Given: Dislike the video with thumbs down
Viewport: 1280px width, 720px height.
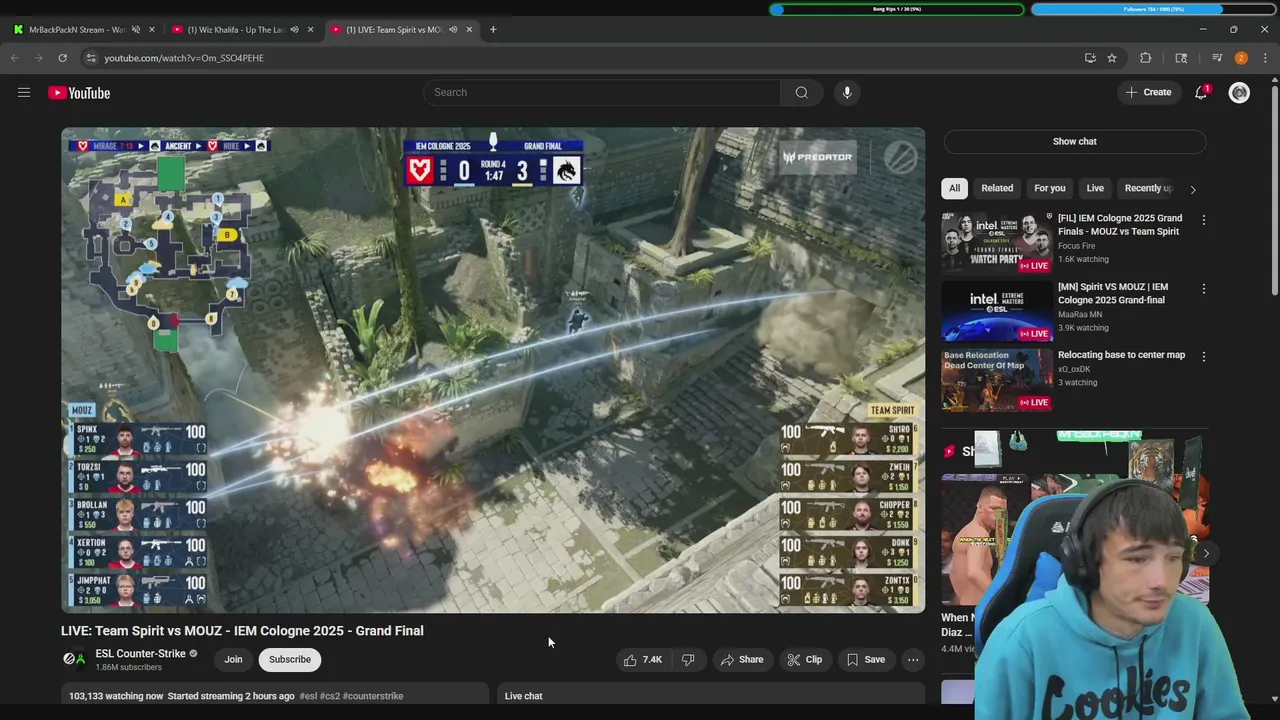Looking at the screenshot, I should coord(688,660).
